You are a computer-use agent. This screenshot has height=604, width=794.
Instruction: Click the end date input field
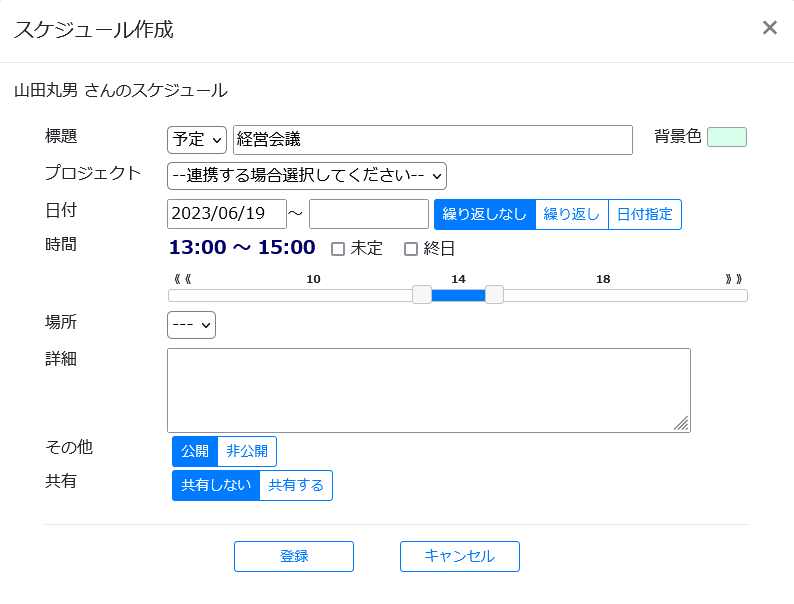(x=369, y=214)
